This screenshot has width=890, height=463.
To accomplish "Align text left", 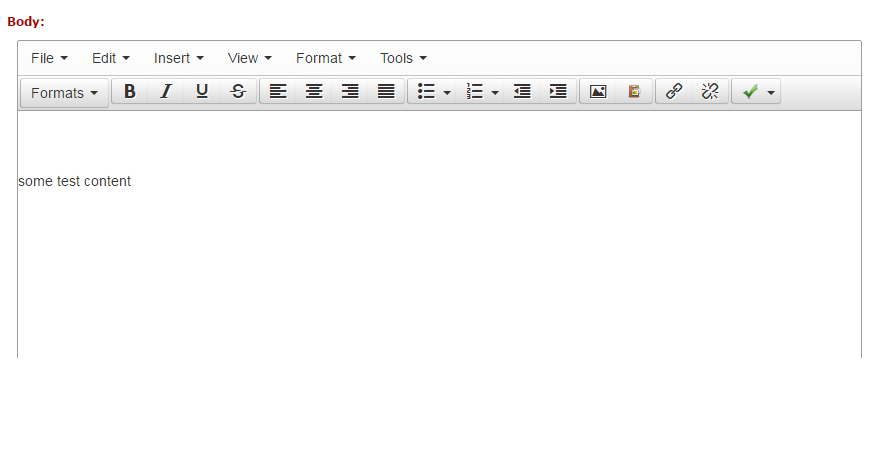I will coord(278,91).
